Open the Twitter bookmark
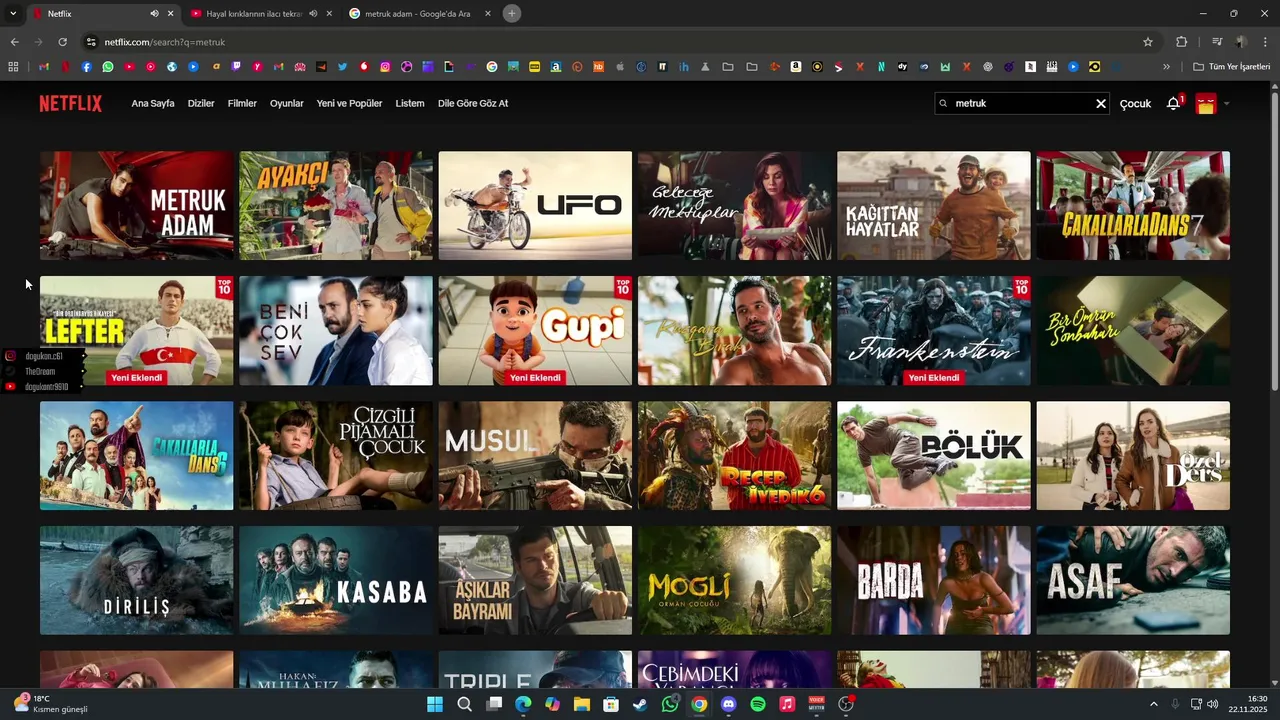The height and width of the screenshot is (720, 1280). tap(343, 67)
